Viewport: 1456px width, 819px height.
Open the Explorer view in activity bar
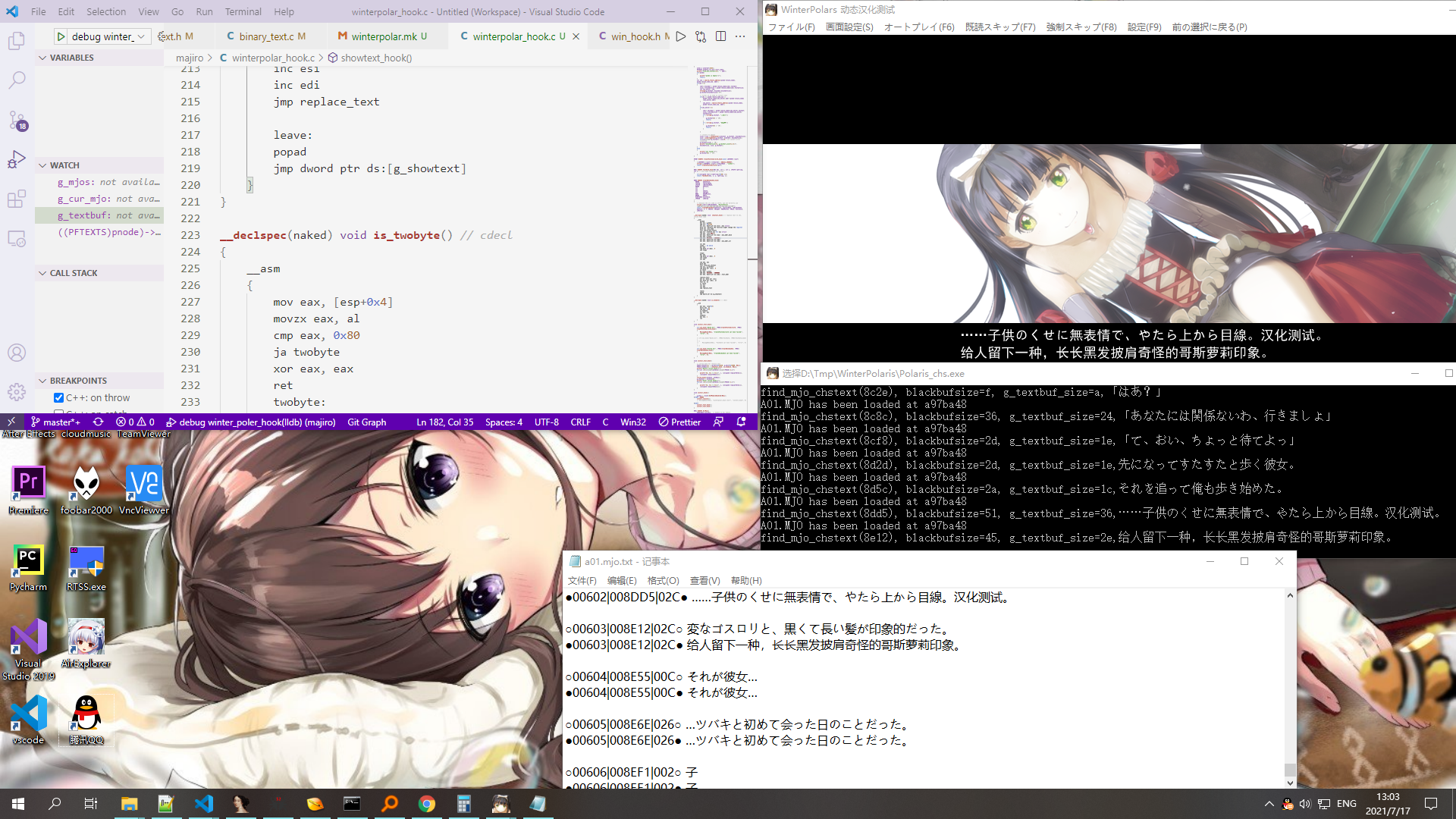[17, 41]
